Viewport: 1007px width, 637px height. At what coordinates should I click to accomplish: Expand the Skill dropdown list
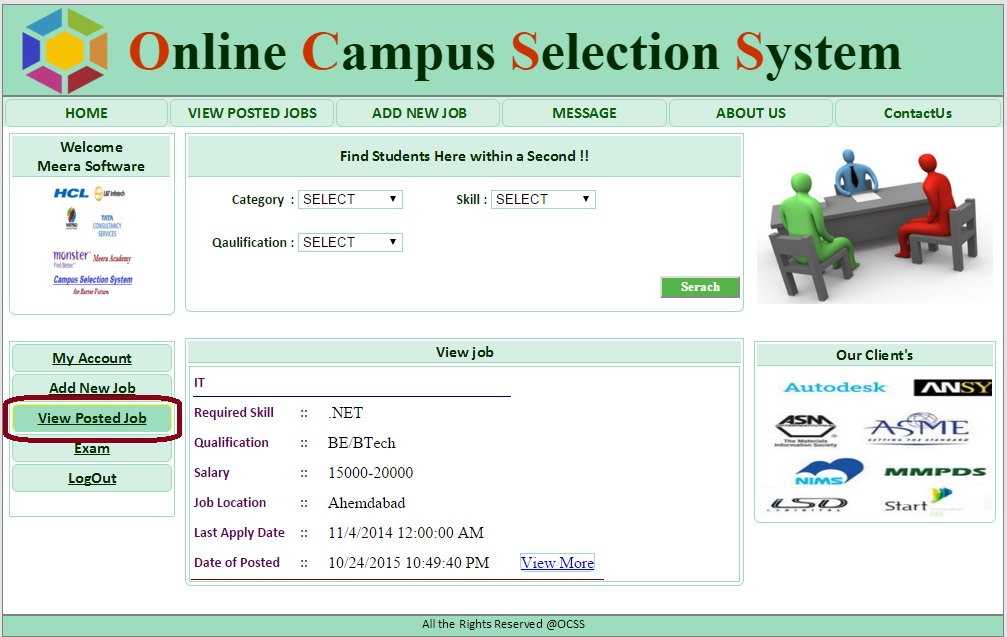click(543, 199)
